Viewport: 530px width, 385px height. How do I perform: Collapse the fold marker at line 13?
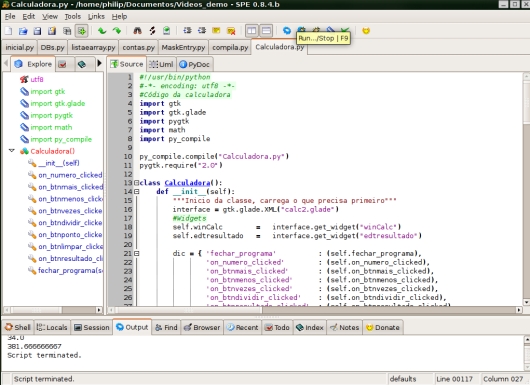[137, 183]
